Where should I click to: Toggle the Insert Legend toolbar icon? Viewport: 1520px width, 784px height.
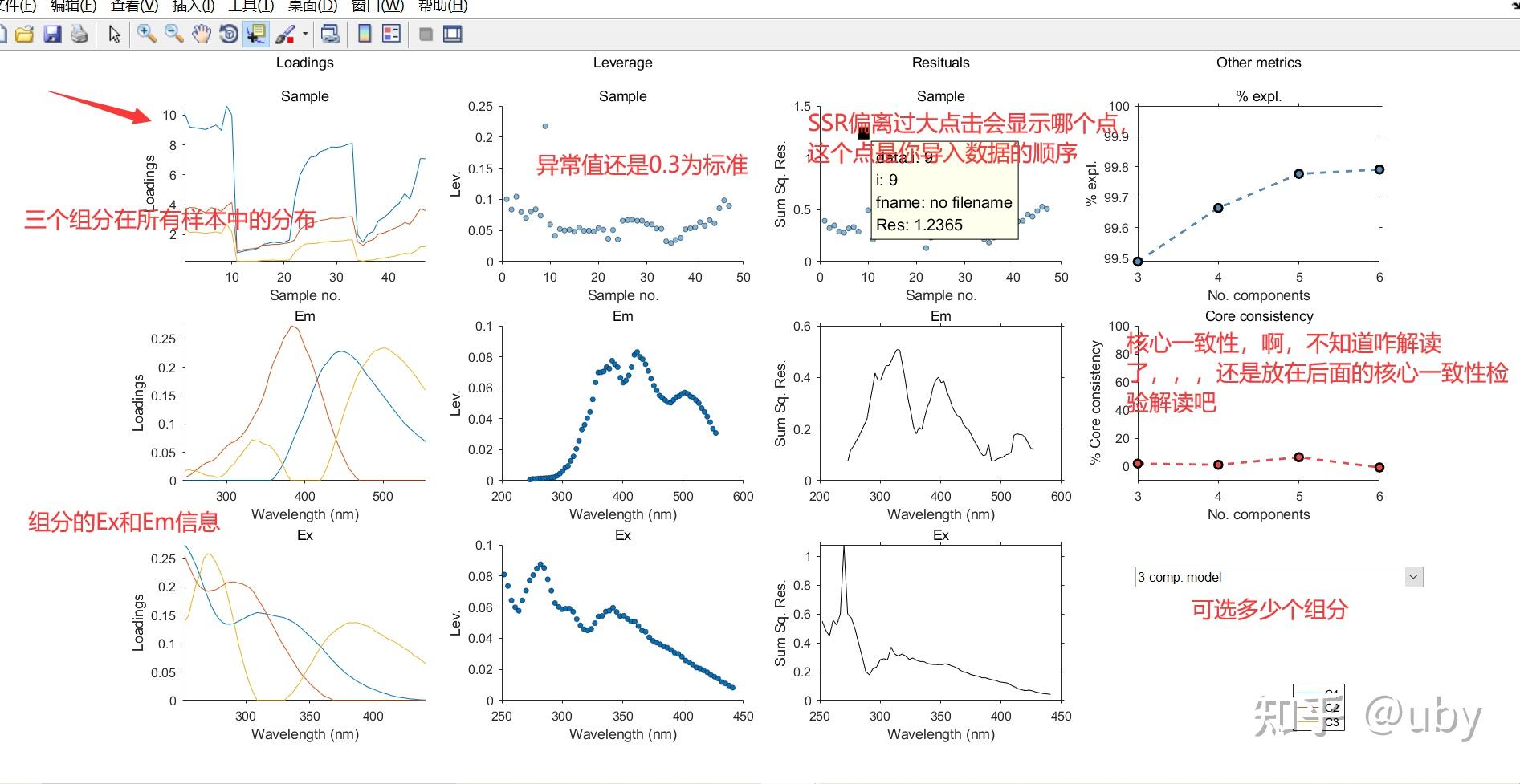point(392,34)
